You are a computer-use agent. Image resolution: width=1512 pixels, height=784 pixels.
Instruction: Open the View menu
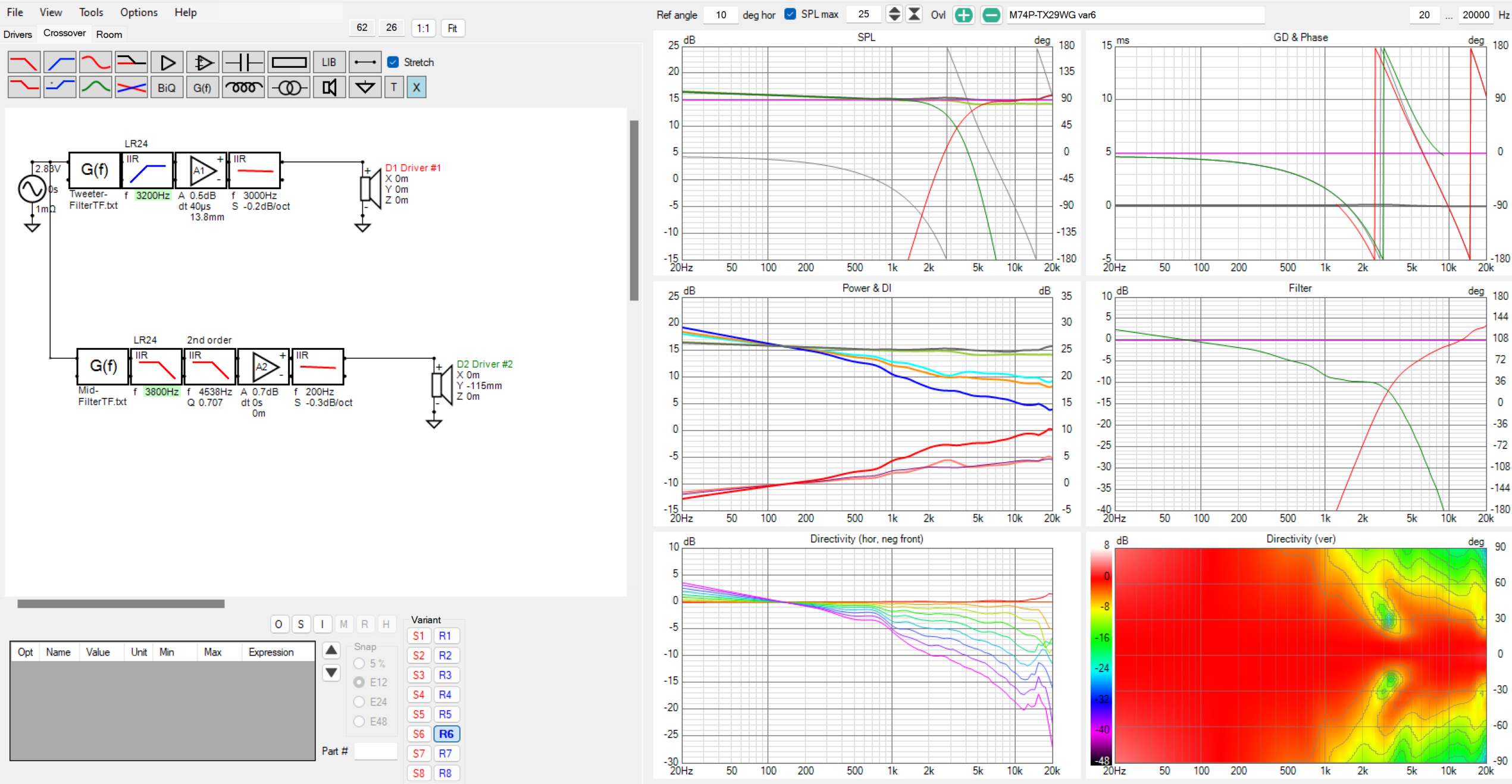[x=51, y=12]
